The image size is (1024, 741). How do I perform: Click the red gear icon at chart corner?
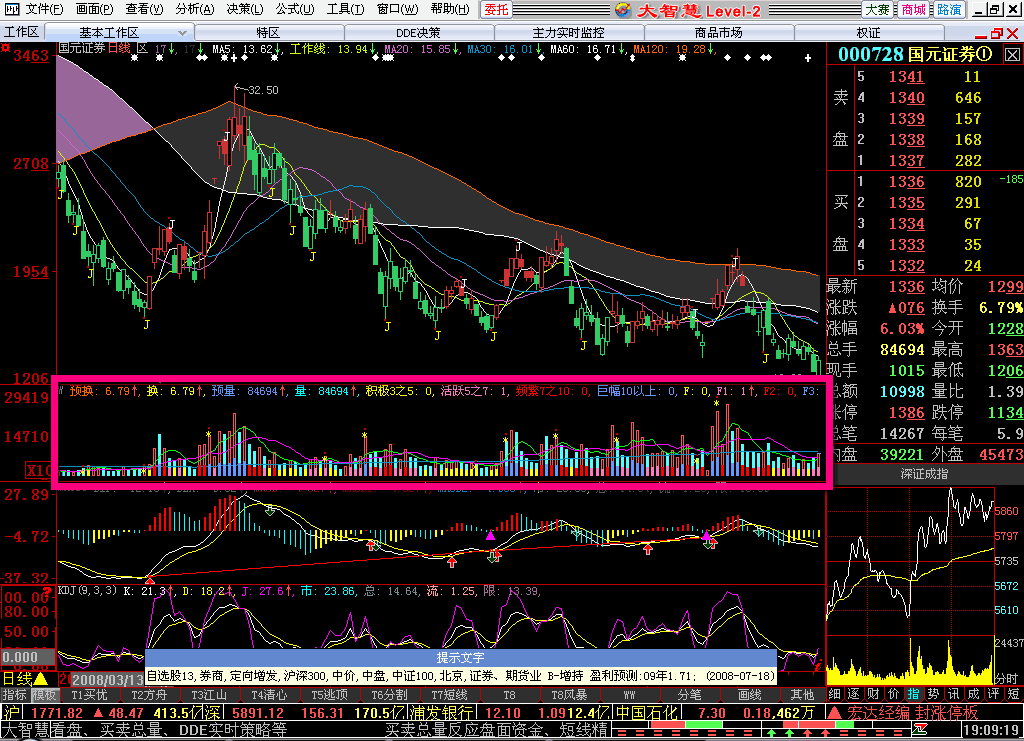tap(5, 48)
